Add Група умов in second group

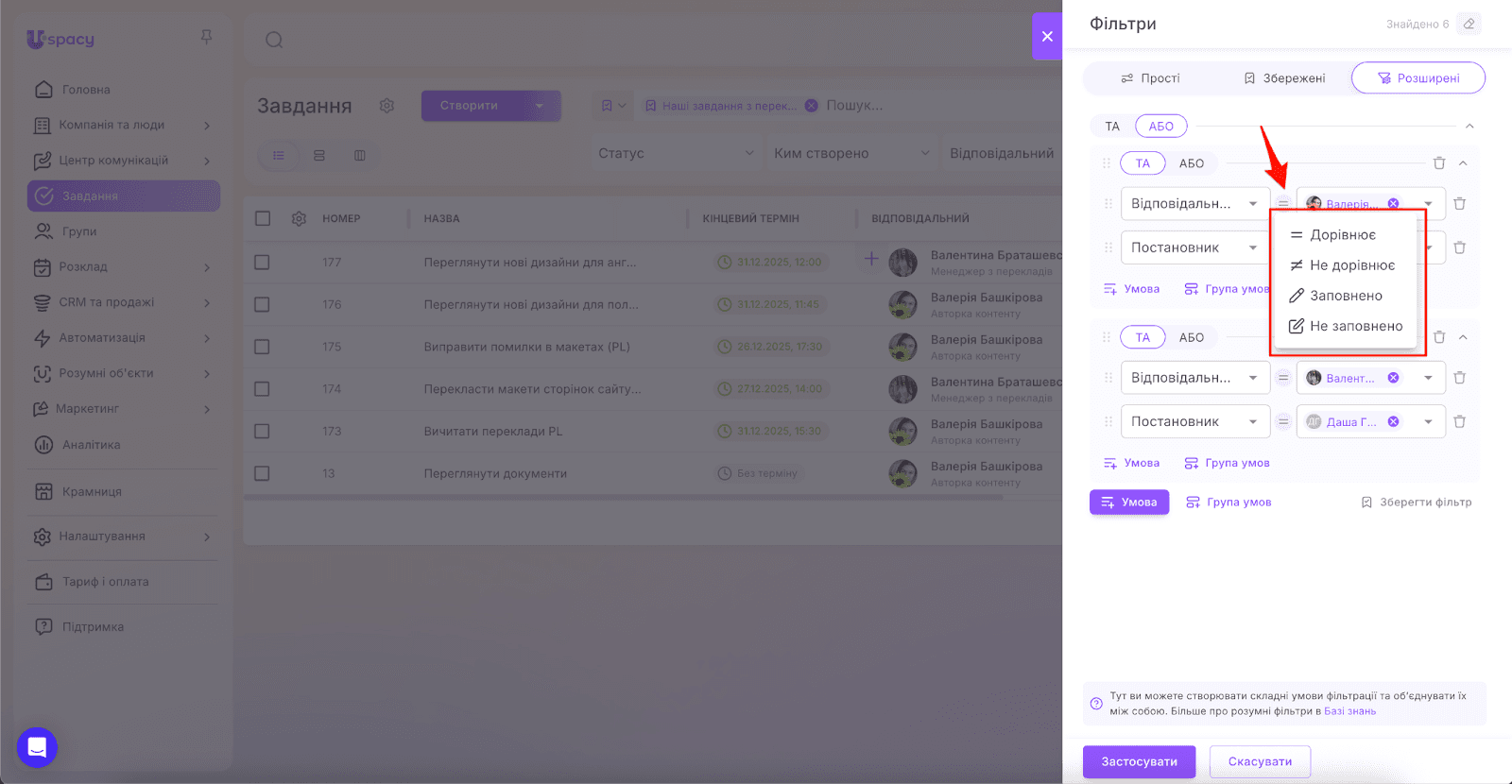(1227, 463)
